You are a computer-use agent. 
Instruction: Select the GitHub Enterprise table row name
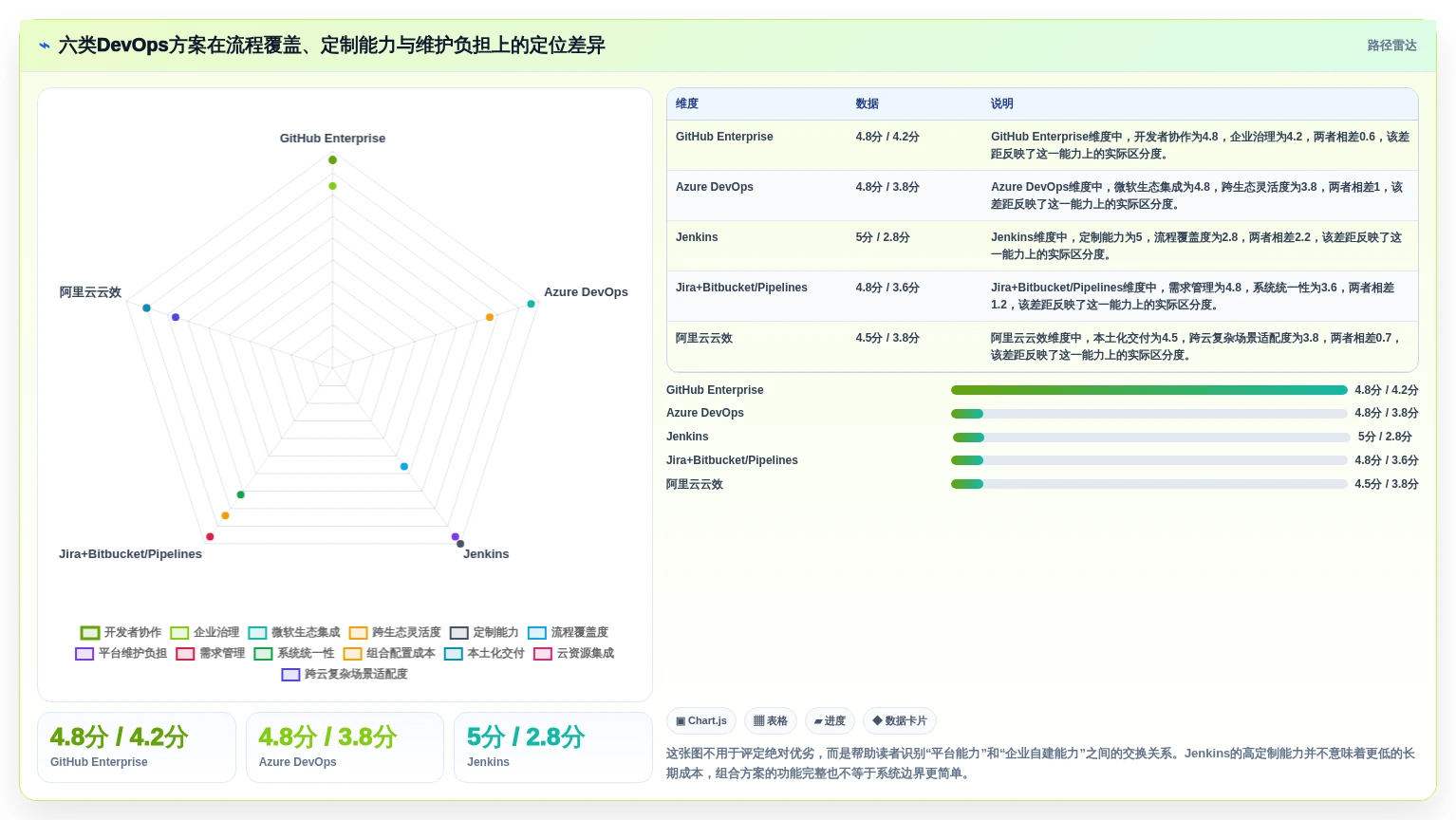pos(724,137)
